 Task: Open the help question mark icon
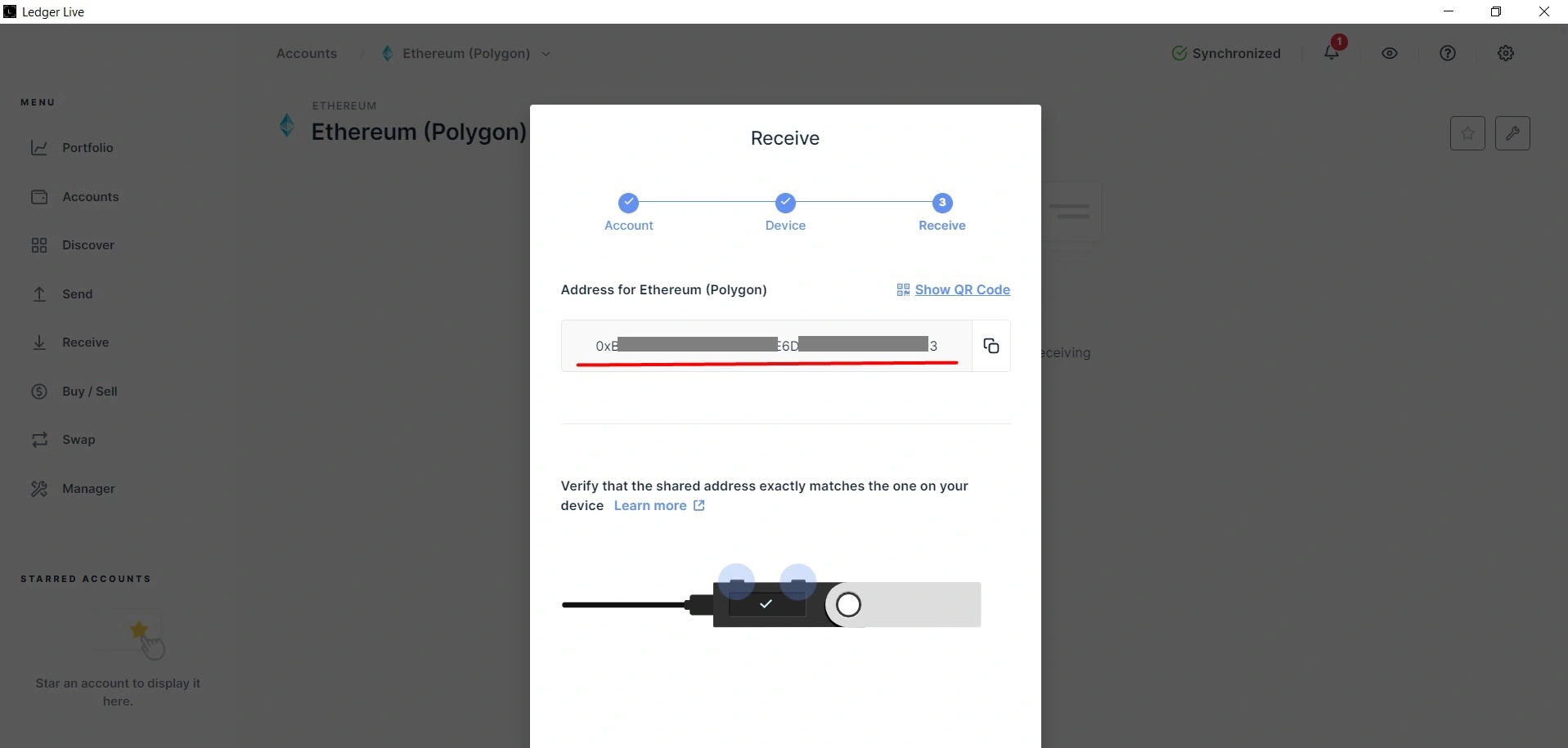[1448, 53]
